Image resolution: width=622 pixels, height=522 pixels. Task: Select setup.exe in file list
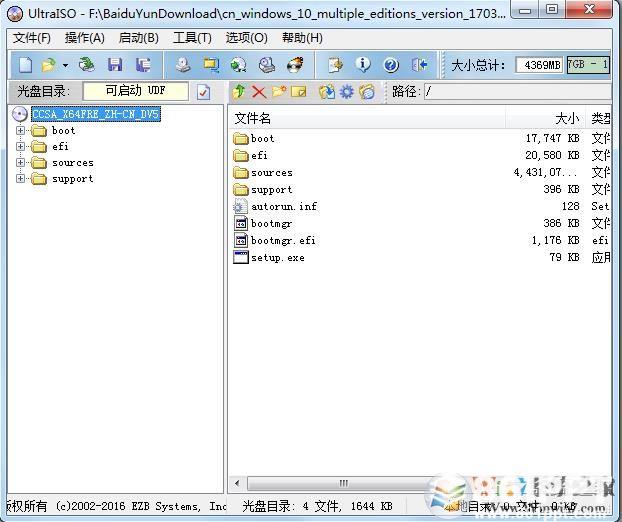pos(278,257)
